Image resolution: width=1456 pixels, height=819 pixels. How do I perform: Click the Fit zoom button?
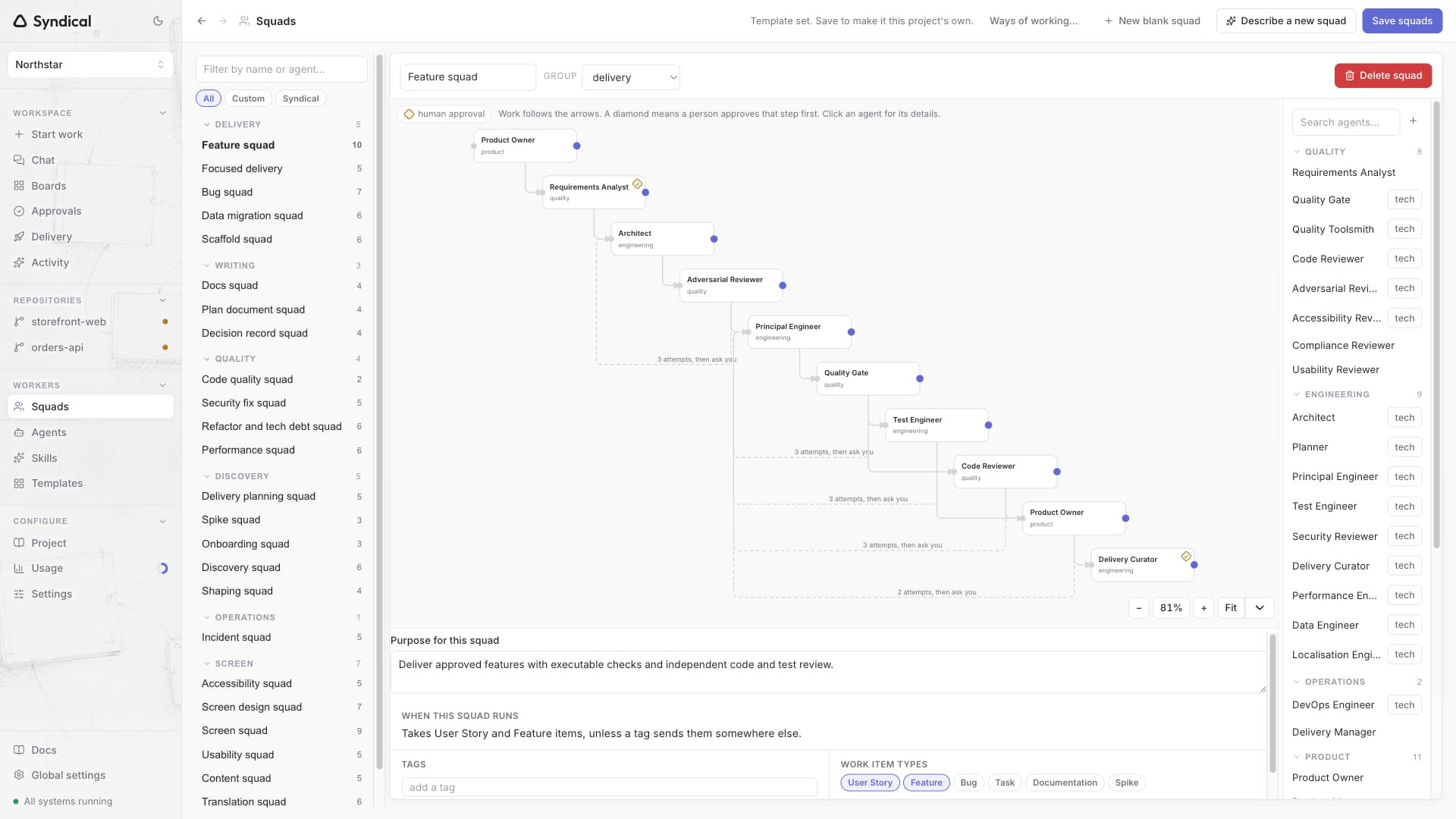pos(1231,608)
